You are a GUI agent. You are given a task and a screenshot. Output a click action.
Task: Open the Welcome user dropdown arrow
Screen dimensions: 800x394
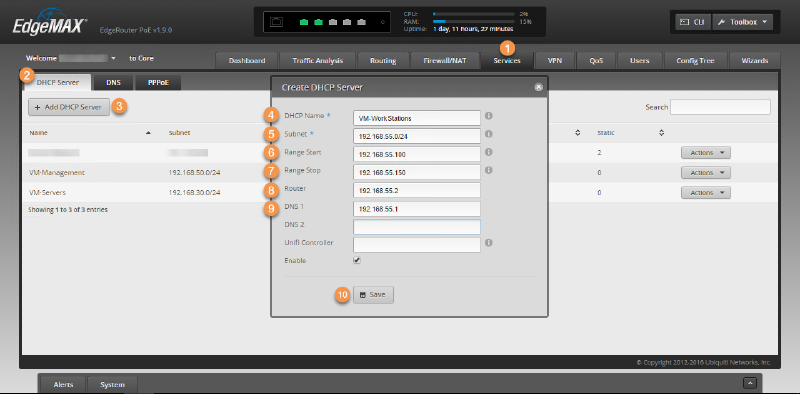(113, 58)
